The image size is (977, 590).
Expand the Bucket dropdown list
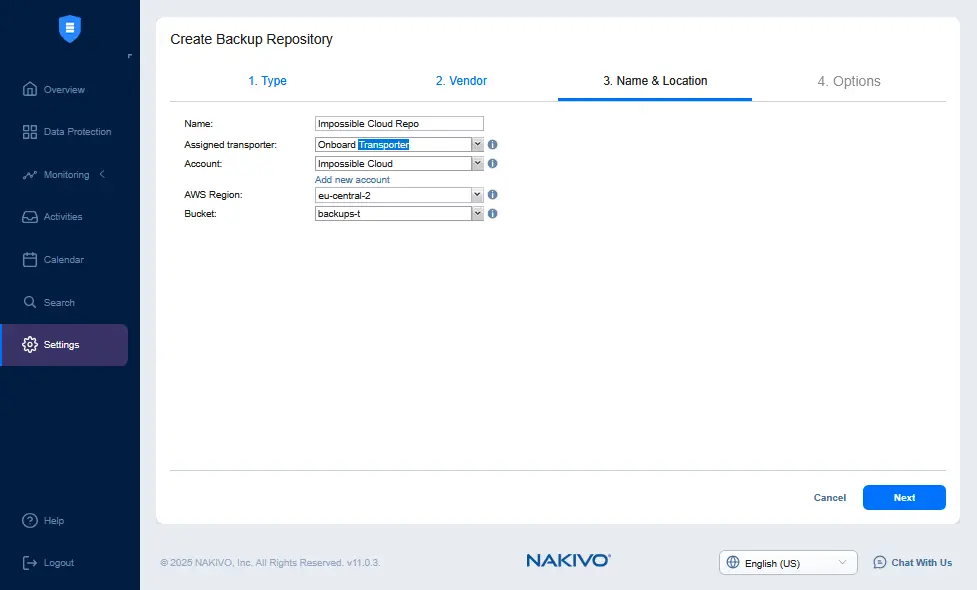click(477, 214)
